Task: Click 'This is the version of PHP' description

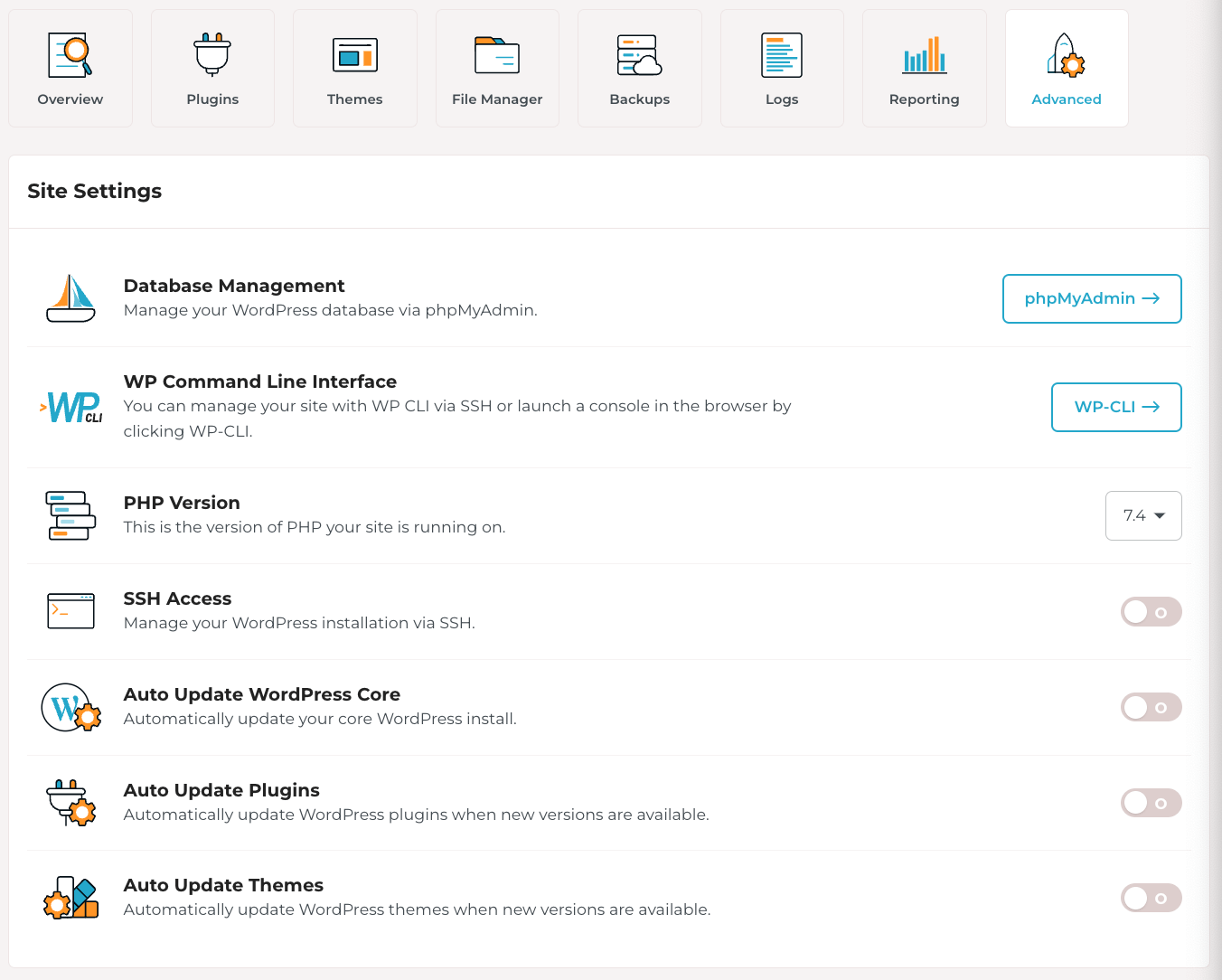Action: tap(315, 527)
